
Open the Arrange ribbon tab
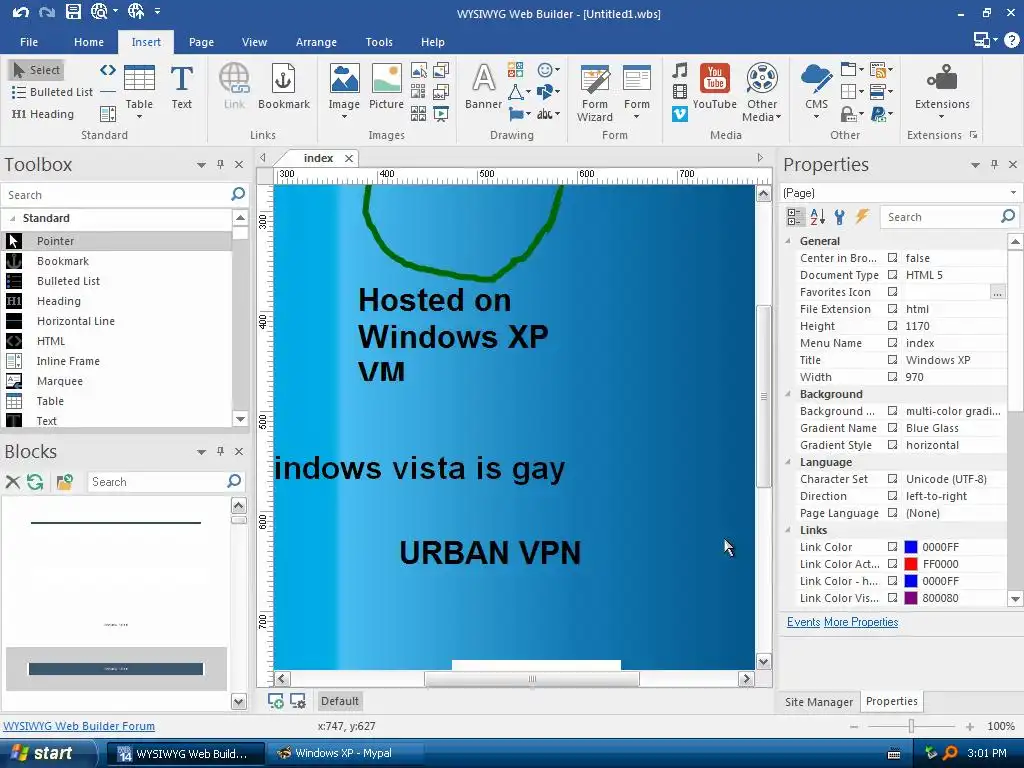click(x=316, y=42)
